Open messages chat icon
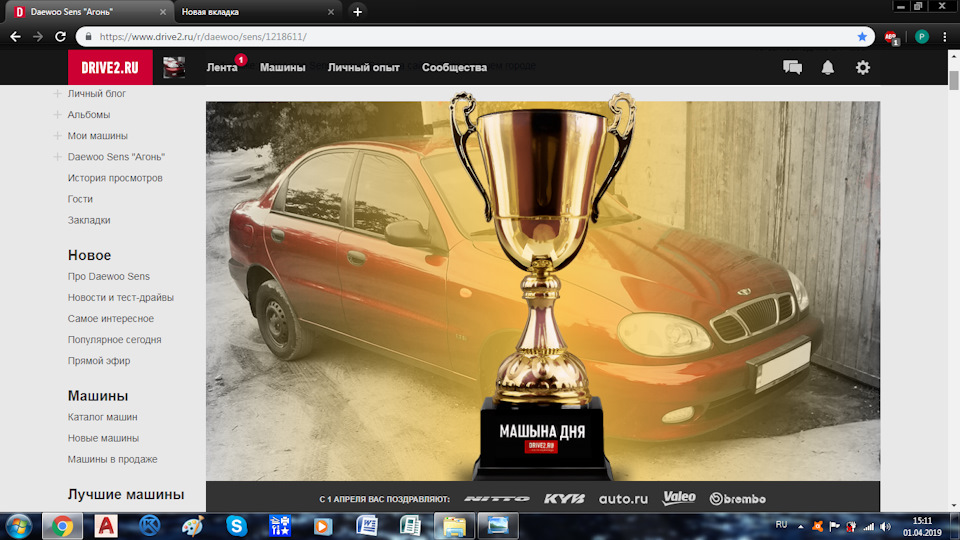This screenshot has height=540, width=960. pyautogui.click(x=792, y=67)
